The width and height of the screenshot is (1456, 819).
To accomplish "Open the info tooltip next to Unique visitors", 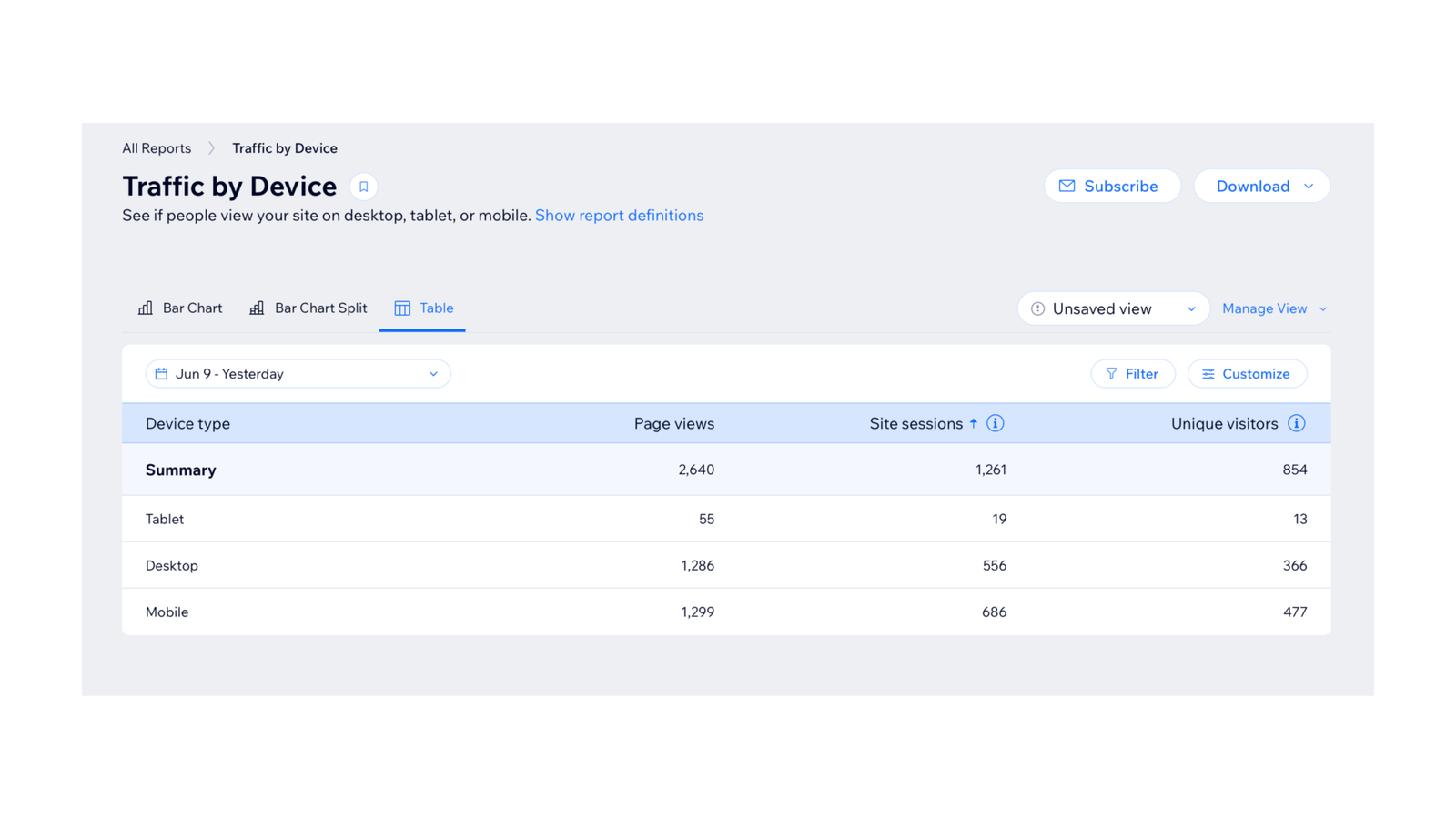I will click(x=1296, y=423).
